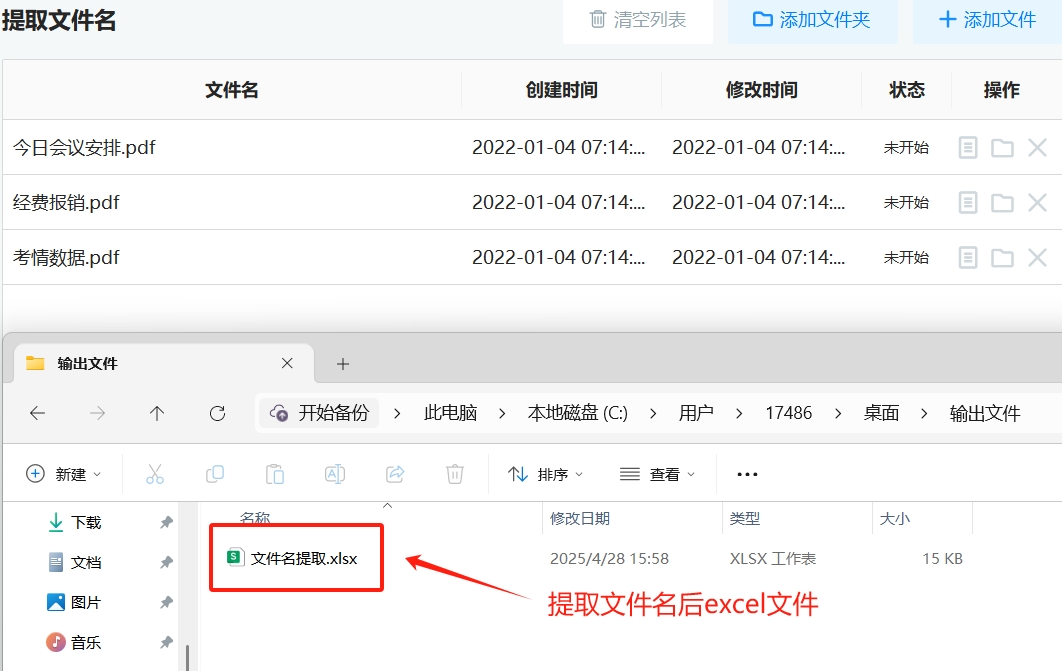Open folder icon for 考情数据.pdf row
Viewport: 1062px width, 671px height.
click(x=1002, y=257)
